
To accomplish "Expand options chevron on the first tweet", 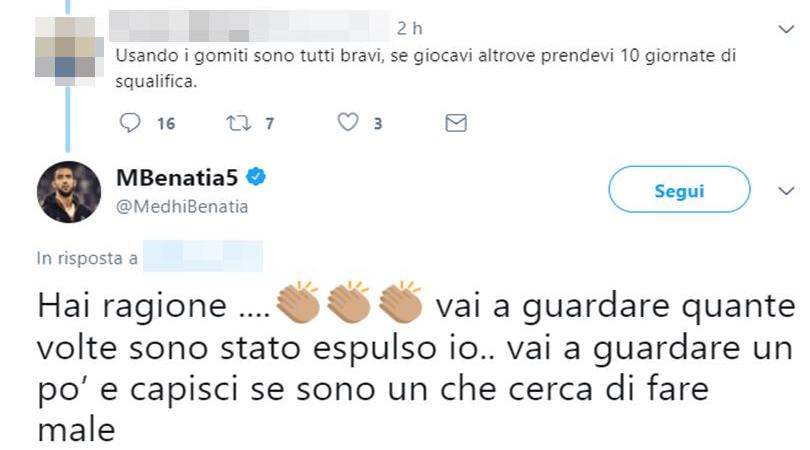I will coord(786,29).
